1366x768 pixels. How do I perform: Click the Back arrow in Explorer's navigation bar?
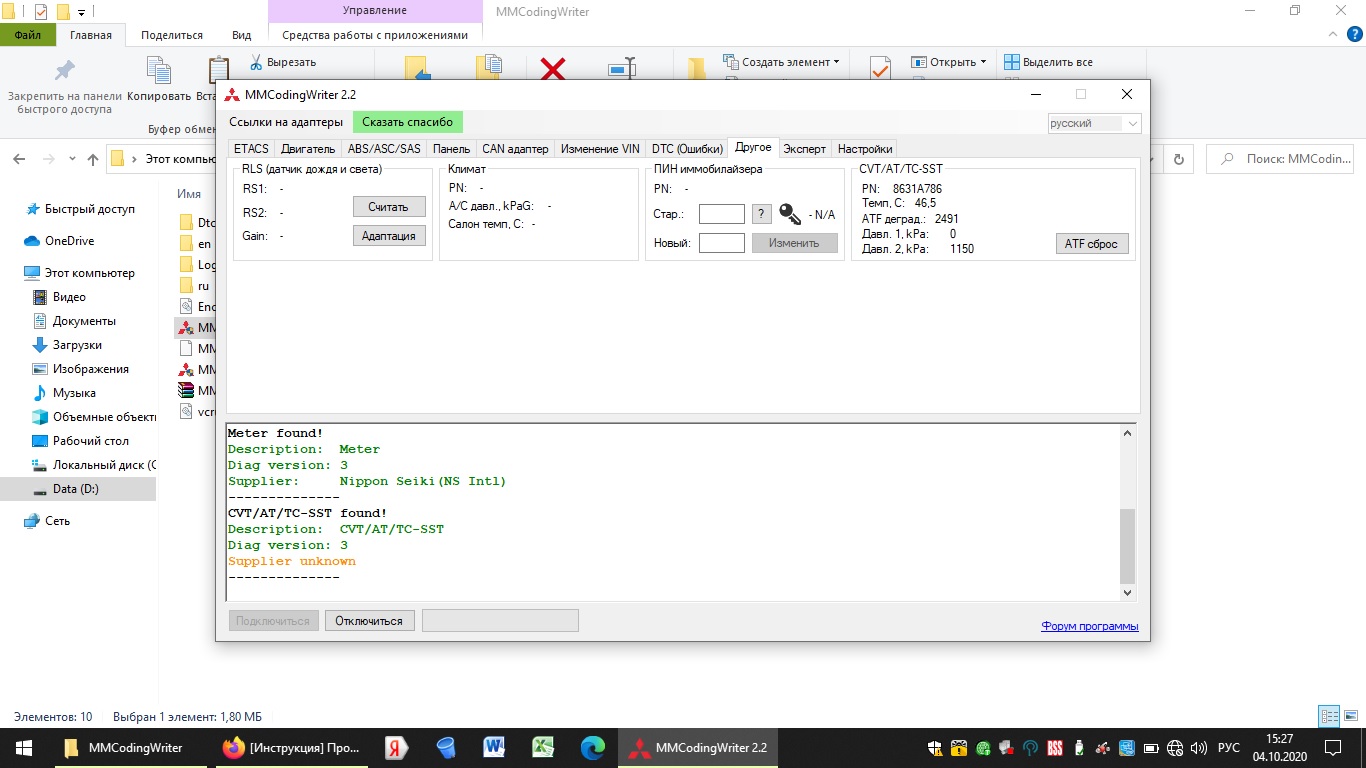(x=20, y=159)
